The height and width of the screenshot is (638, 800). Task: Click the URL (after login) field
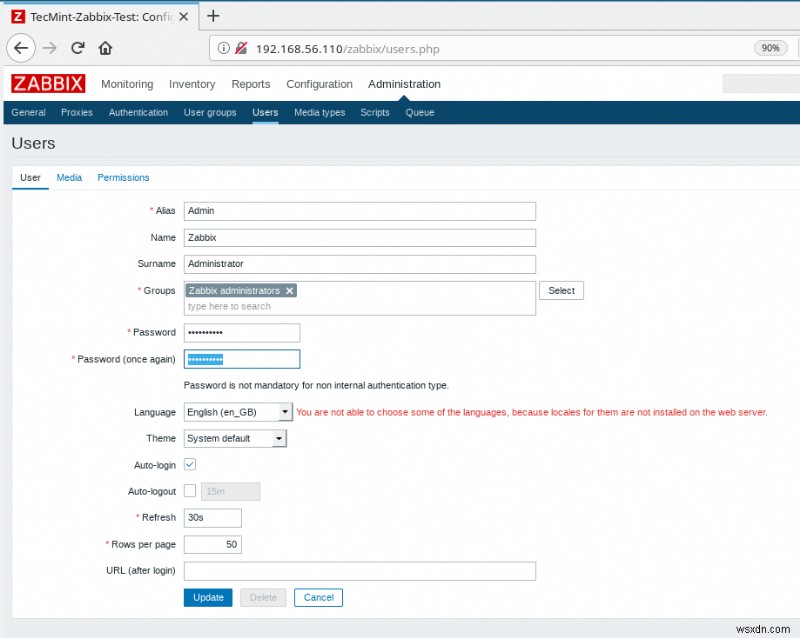pyautogui.click(x=360, y=571)
